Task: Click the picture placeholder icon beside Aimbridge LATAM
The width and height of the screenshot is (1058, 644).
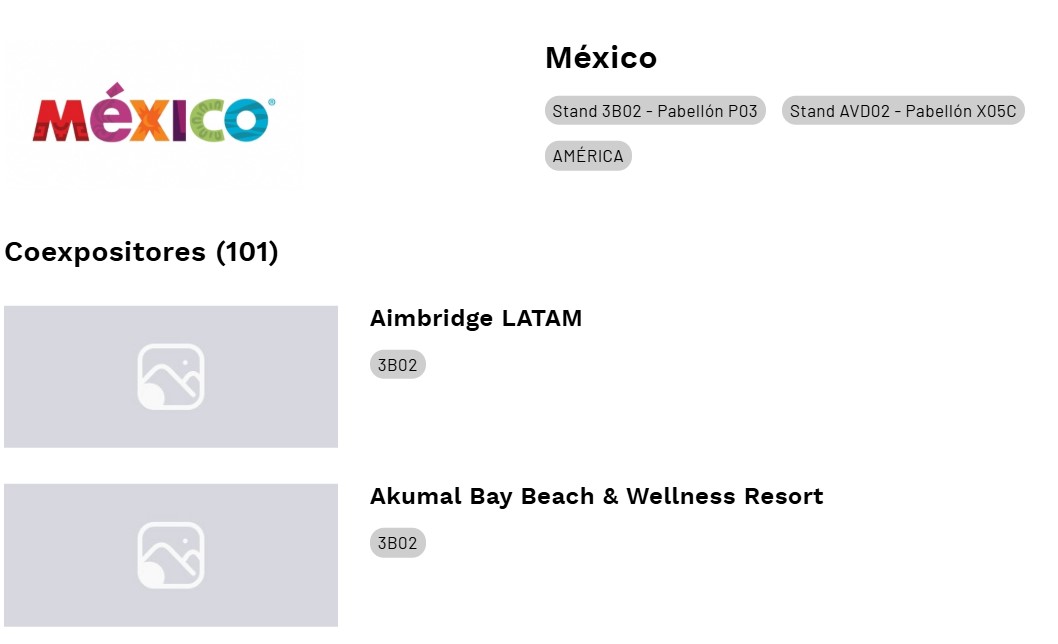Action: tap(170, 377)
